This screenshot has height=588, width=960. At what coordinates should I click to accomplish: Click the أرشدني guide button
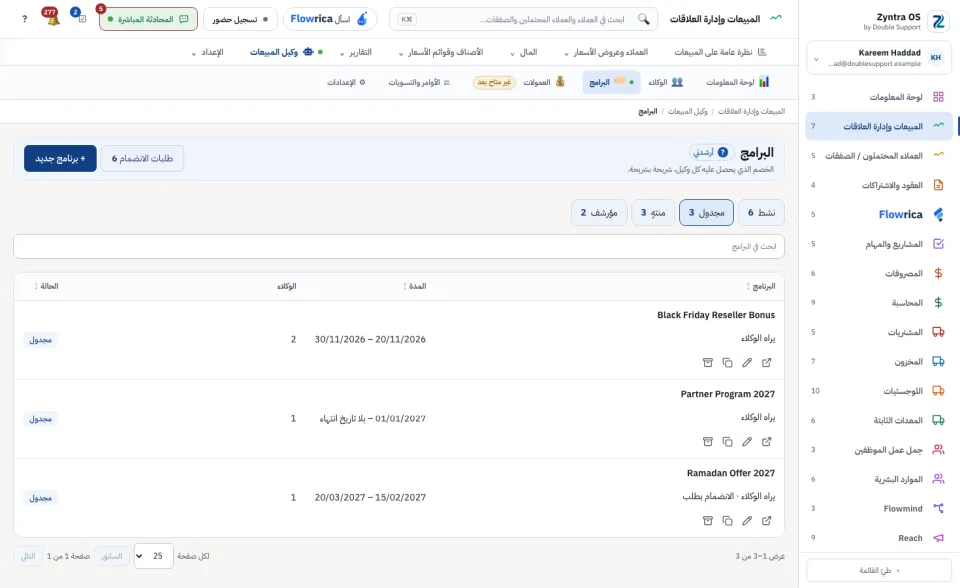[x=711, y=152]
